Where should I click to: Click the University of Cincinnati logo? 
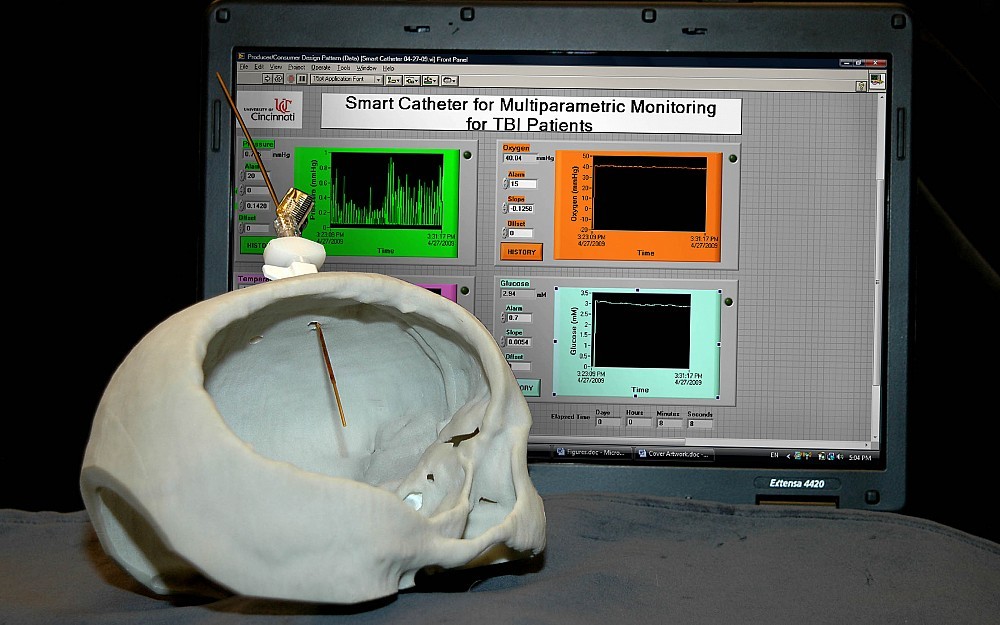tap(269, 110)
